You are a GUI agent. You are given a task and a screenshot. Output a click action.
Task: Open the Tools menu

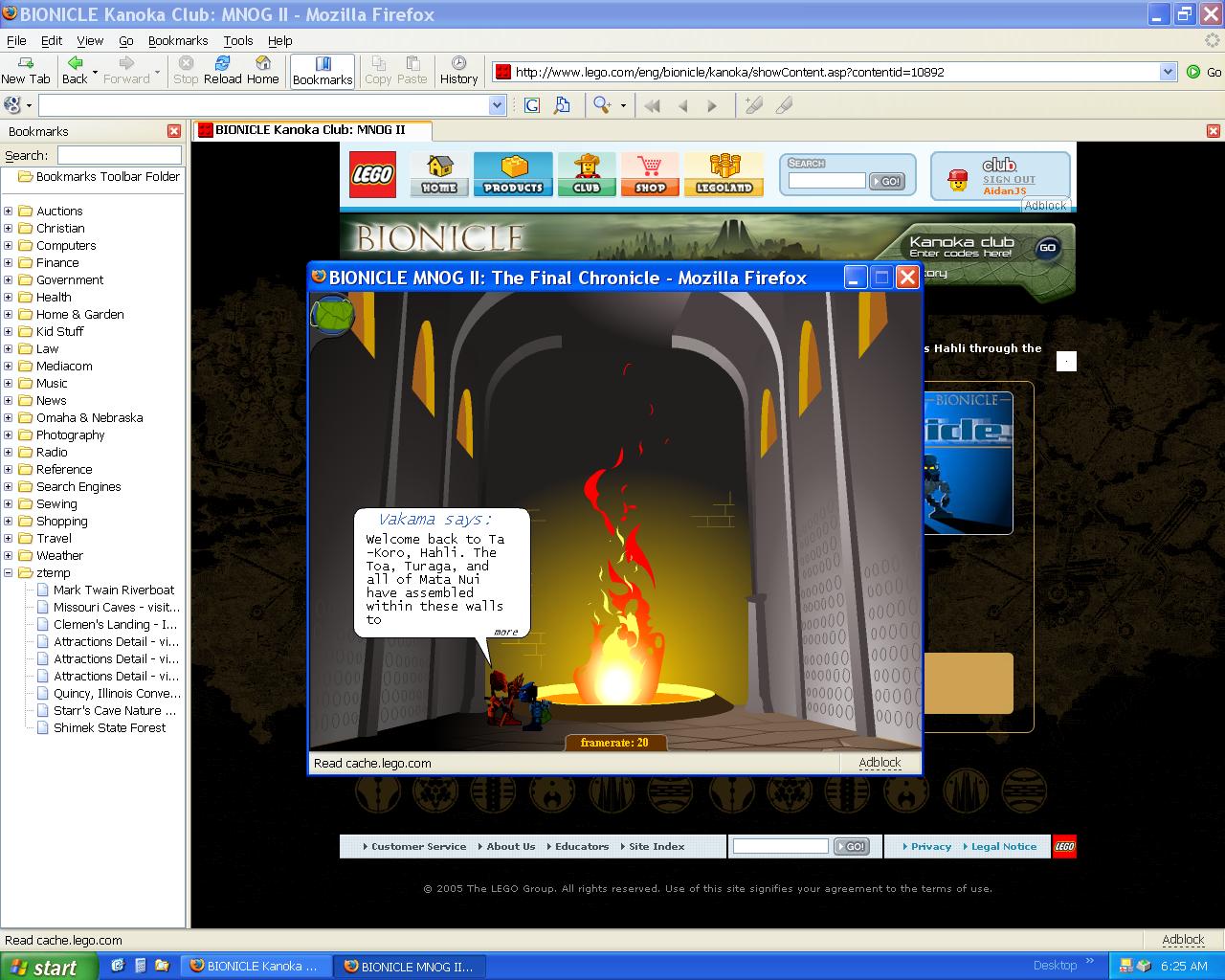pyautogui.click(x=238, y=40)
